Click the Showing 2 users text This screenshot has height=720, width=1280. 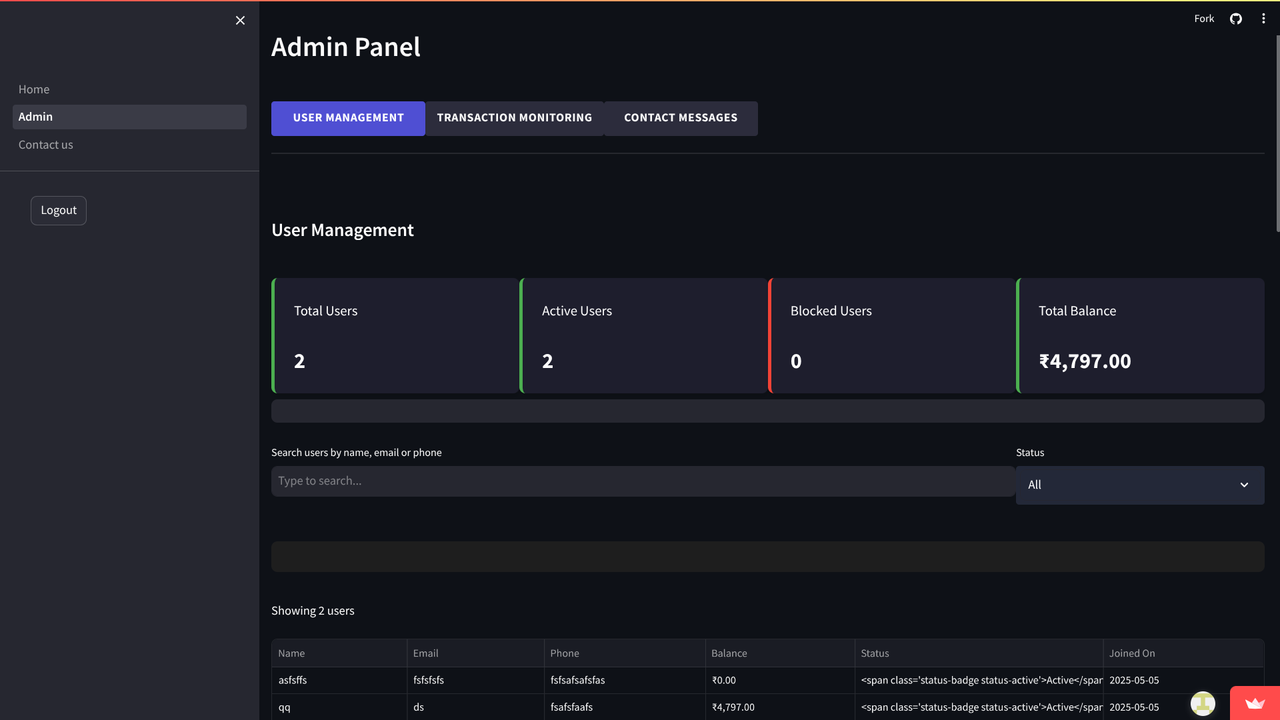click(313, 611)
